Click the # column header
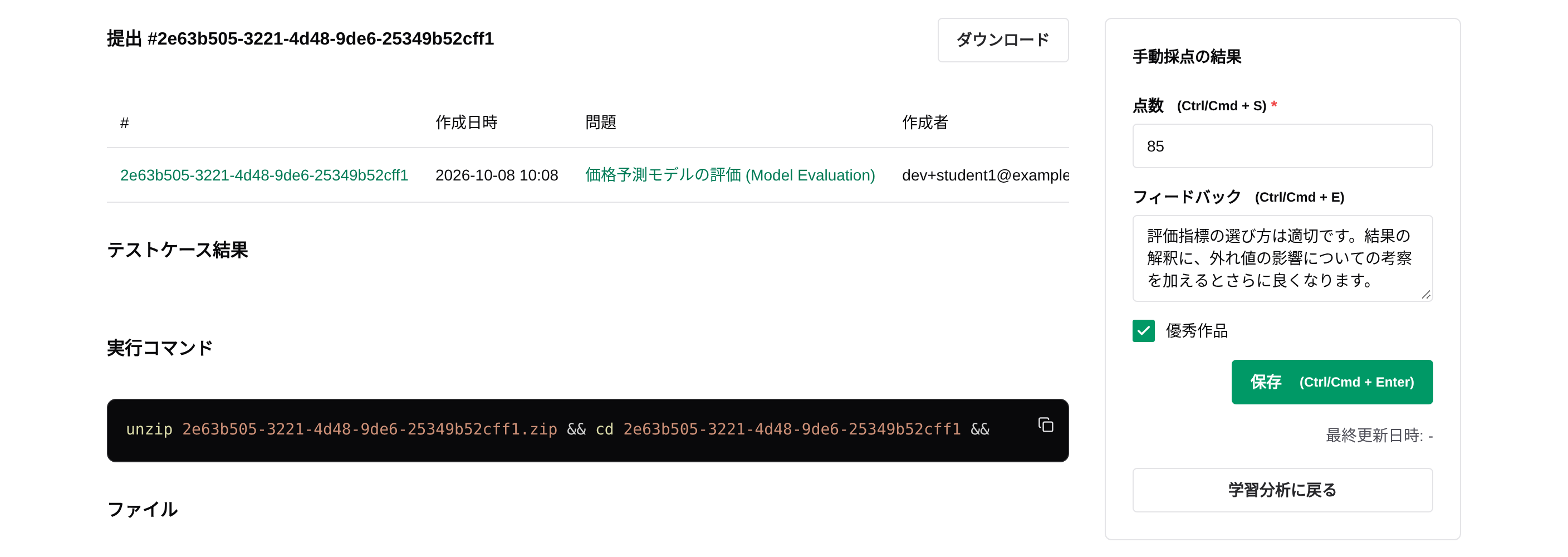This screenshot has width=1568, height=557. pos(124,123)
